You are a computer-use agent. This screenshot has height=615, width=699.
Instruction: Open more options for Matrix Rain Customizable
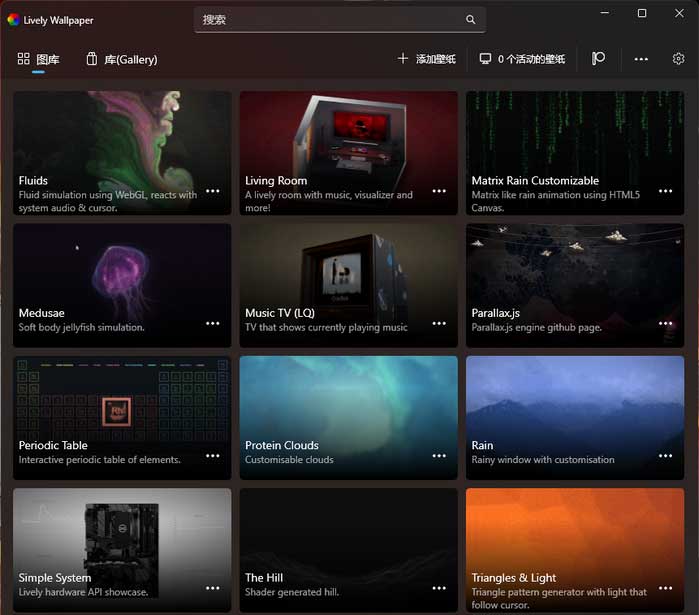[666, 191]
